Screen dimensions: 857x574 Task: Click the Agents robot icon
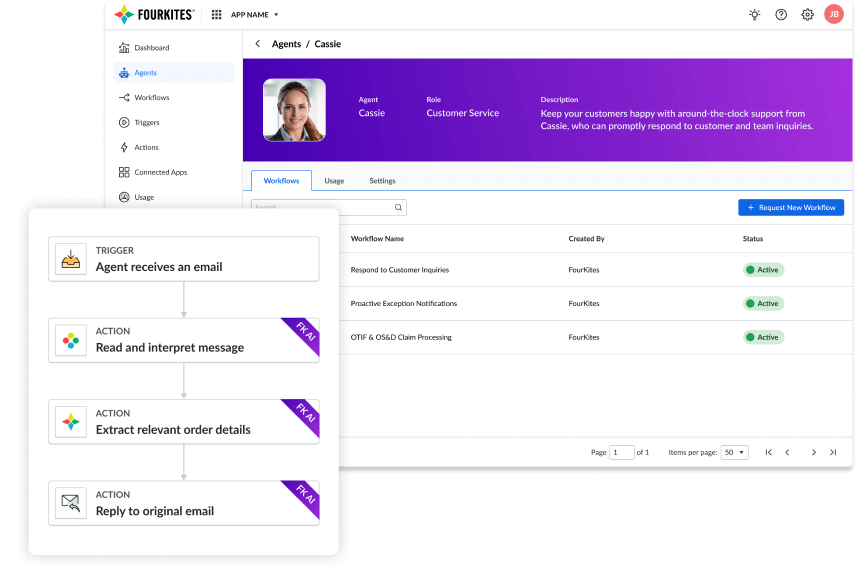(124, 73)
